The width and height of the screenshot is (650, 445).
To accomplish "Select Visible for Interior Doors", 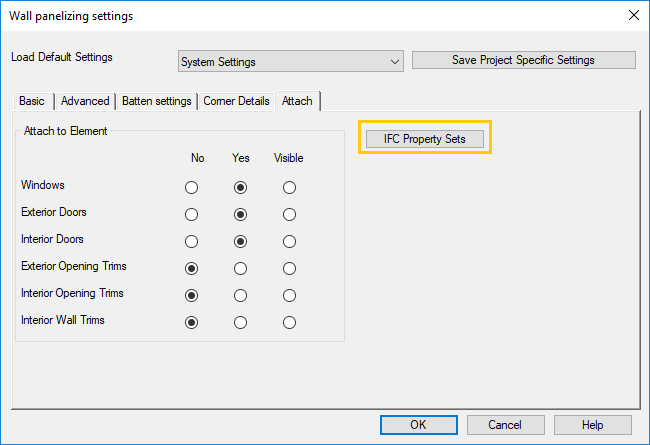I will [289, 241].
